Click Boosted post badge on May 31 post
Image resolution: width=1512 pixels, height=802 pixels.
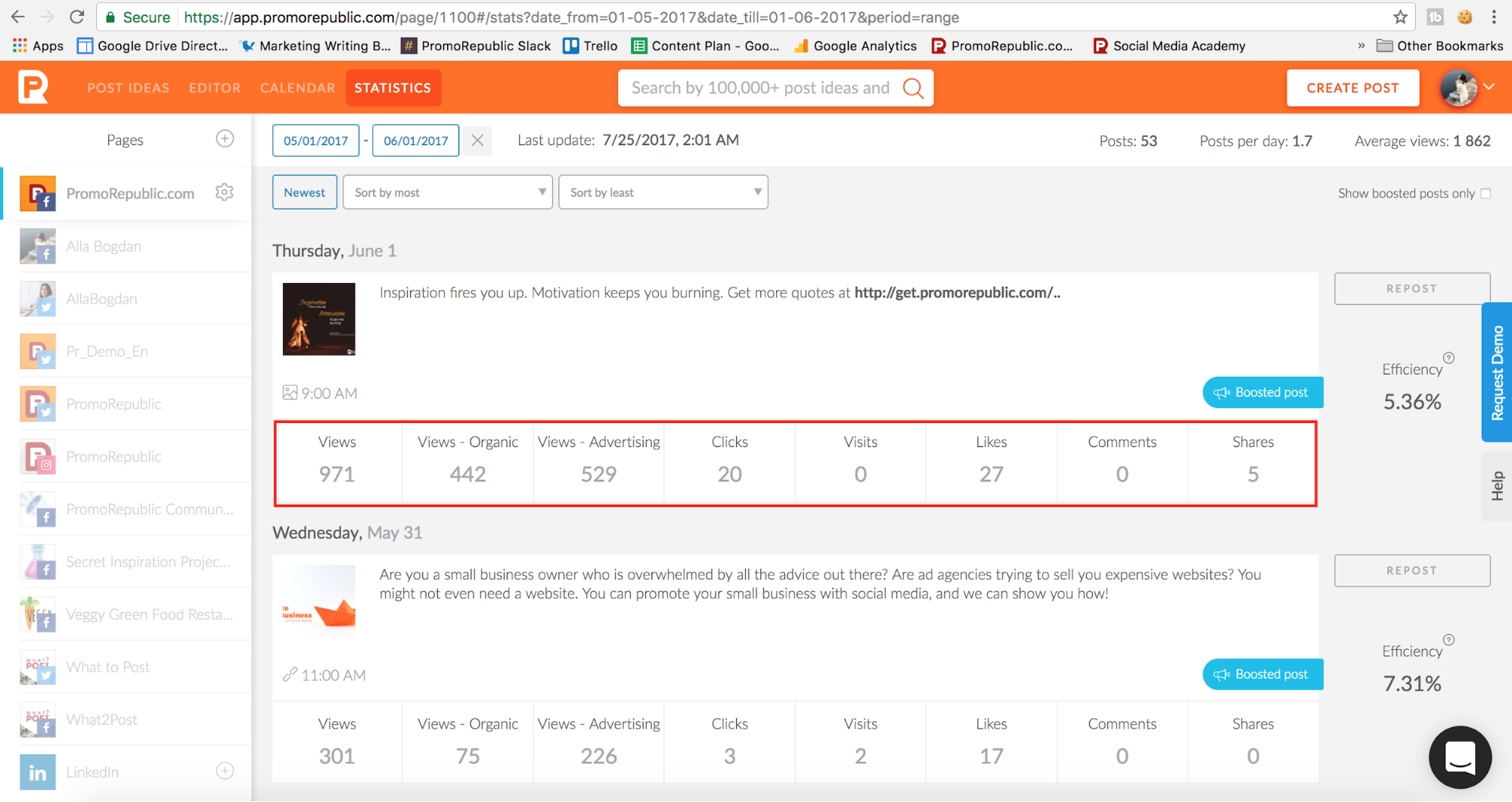[1262, 674]
